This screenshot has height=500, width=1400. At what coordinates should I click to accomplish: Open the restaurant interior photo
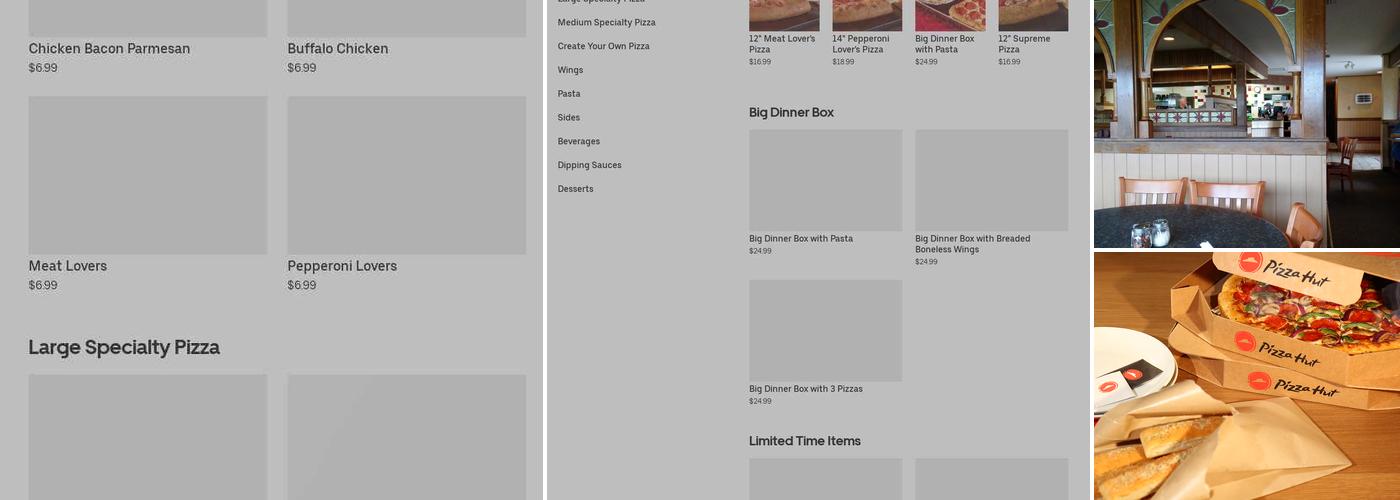(x=1247, y=124)
